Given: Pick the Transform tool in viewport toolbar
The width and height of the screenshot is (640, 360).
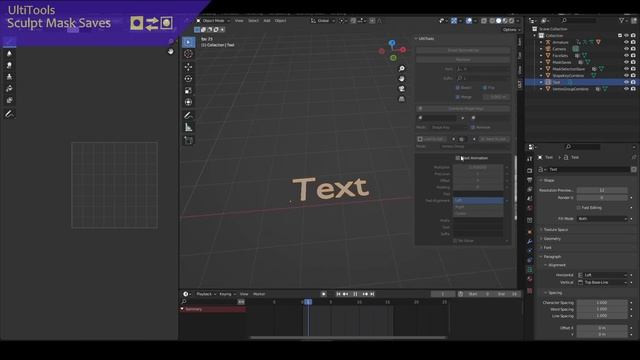Looking at the screenshot, I should [188, 102].
